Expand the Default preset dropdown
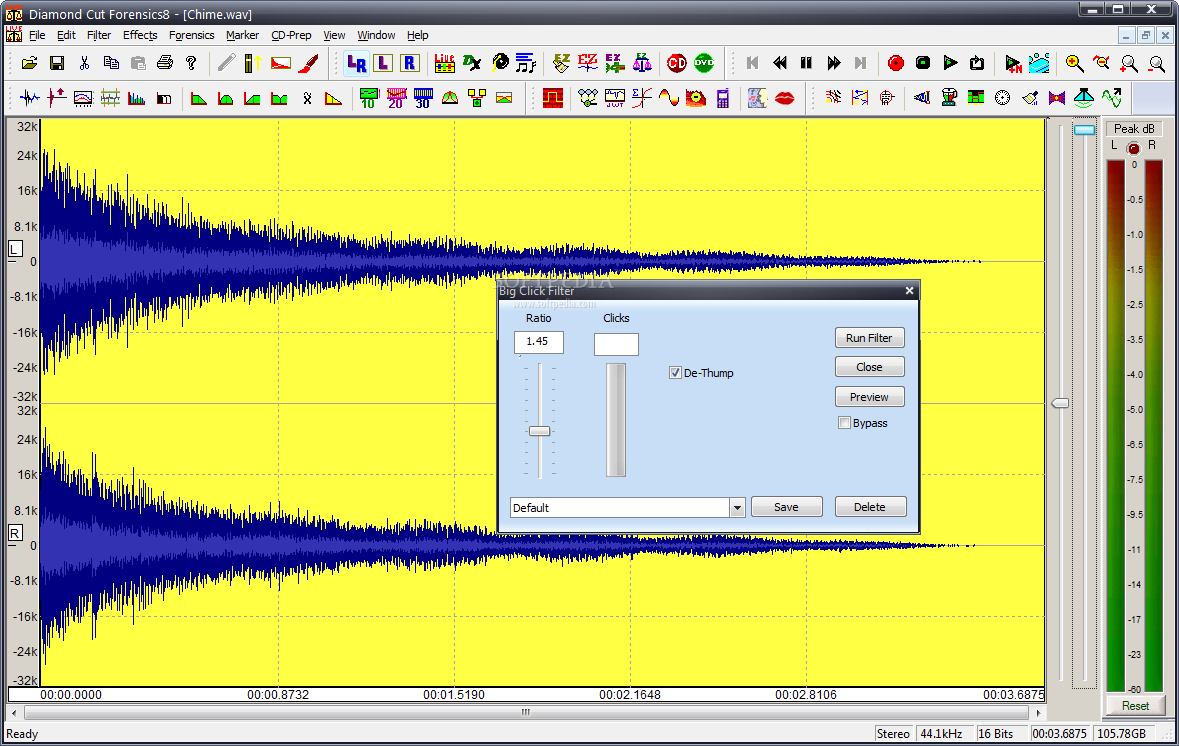This screenshot has height=746, width=1179. click(737, 508)
